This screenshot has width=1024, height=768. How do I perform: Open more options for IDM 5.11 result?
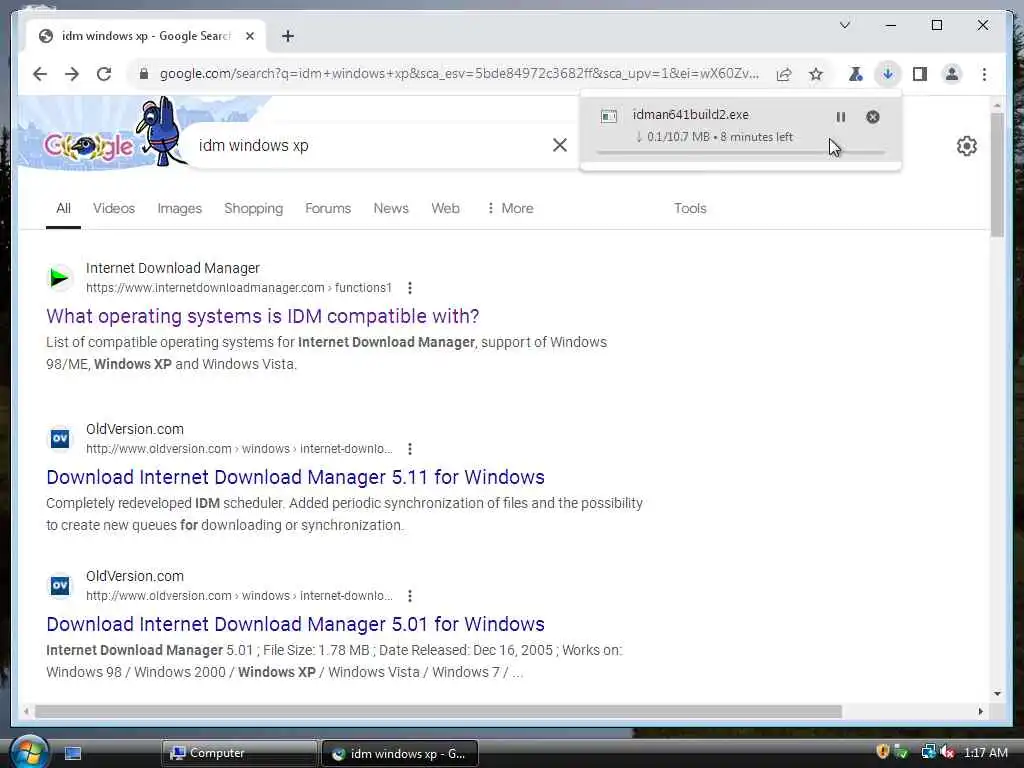tap(409, 449)
